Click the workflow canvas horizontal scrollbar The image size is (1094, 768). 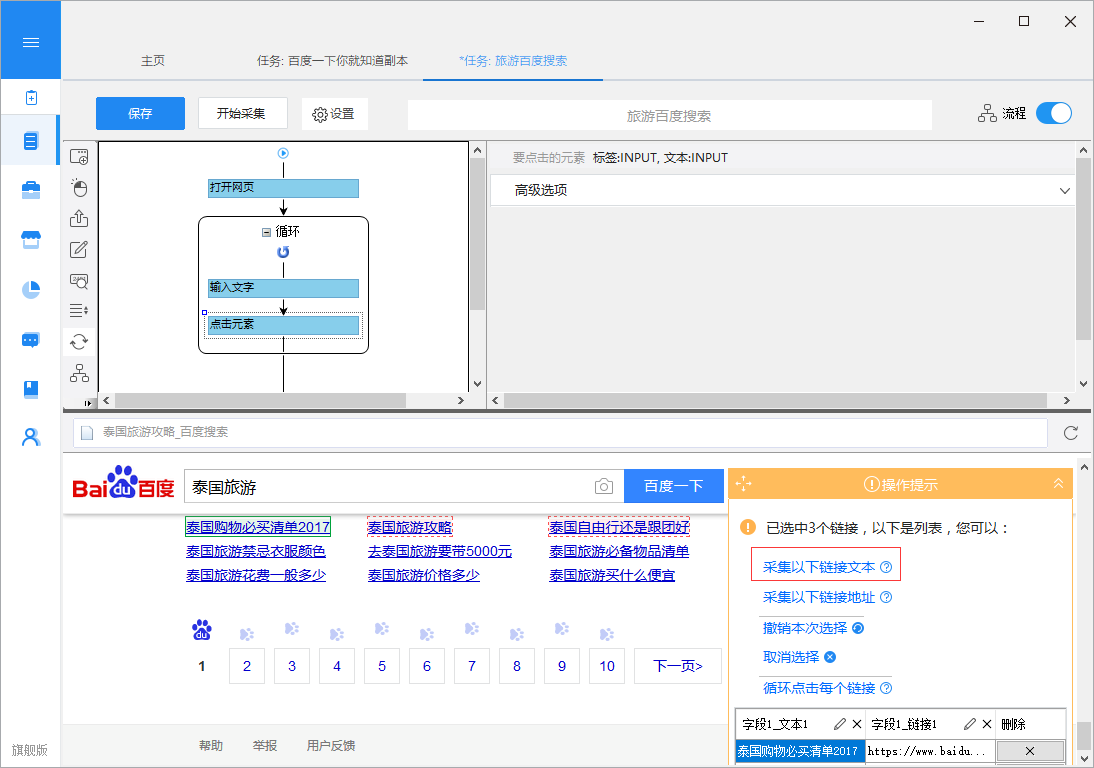260,400
